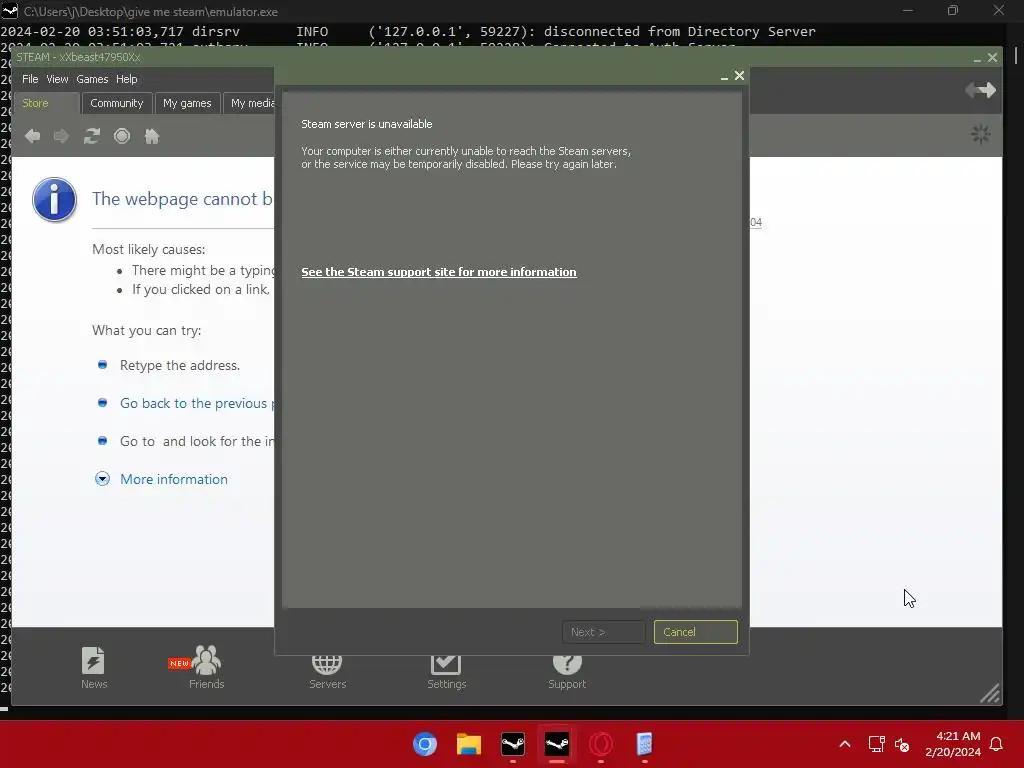Open Chrome from the taskbar
The height and width of the screenshot is (768, 1024).
click(425, 744)
